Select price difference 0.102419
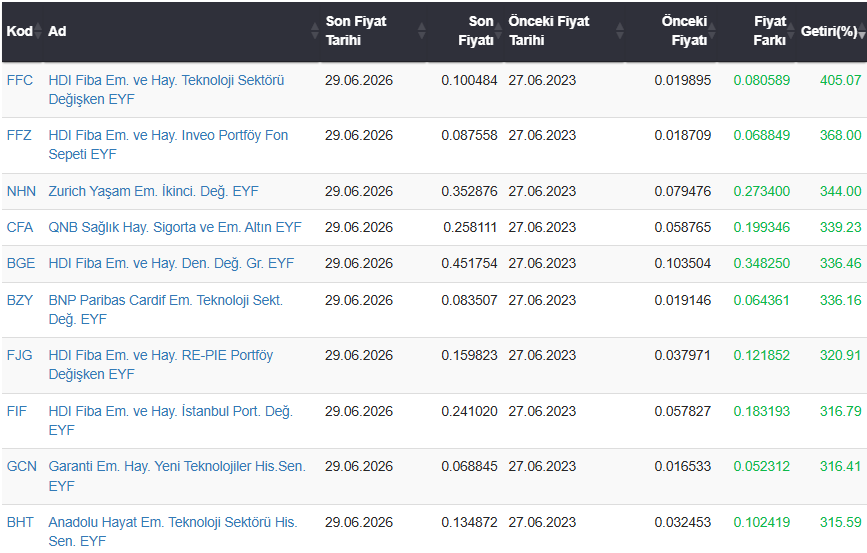The height and width of the screenshot is (553, 867). click(762, 522)
